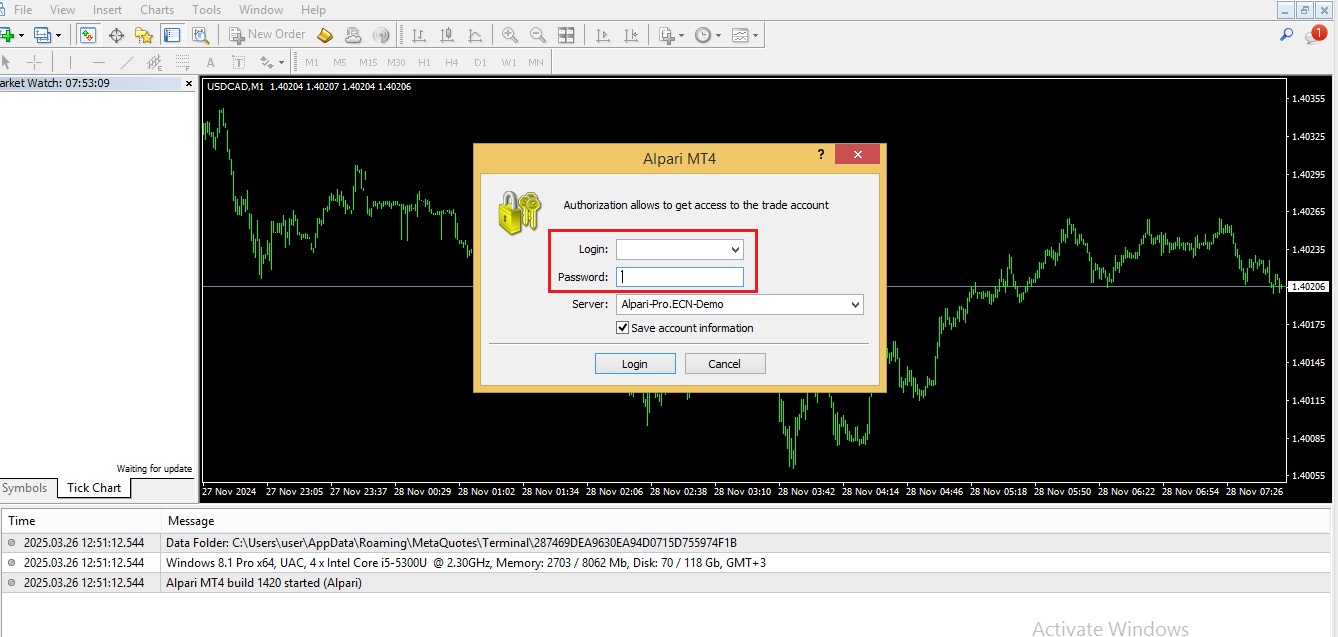Expand the Login dropdown

[x=736, y=249]
